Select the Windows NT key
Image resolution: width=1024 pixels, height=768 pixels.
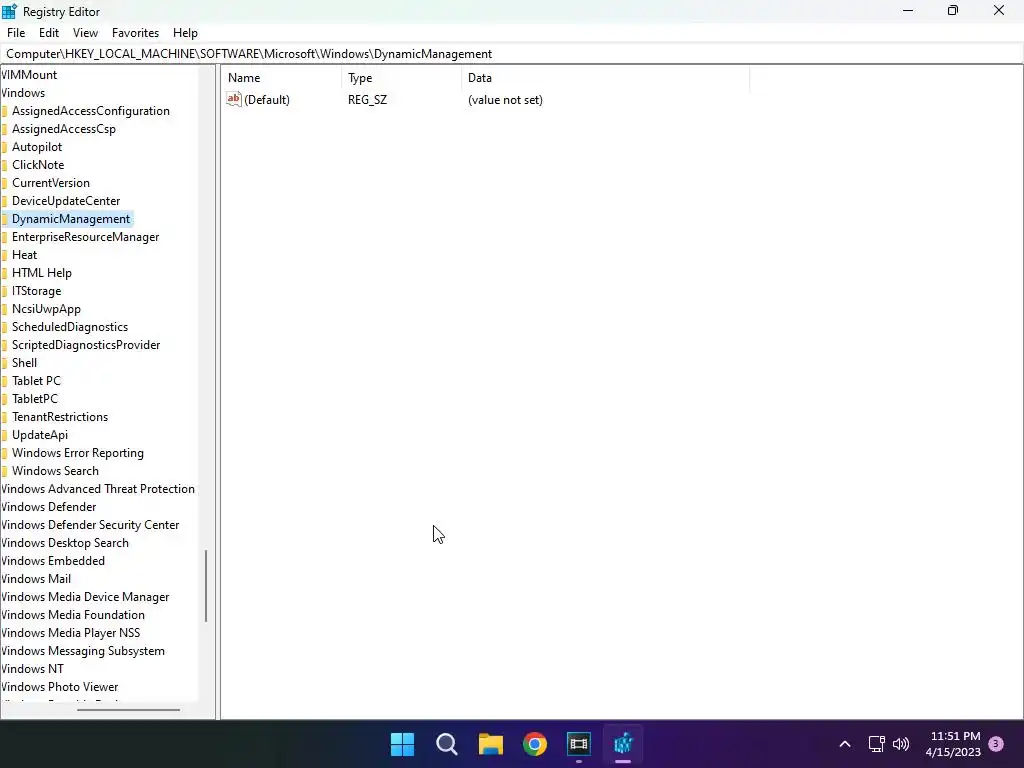click(x=32, y=668)
